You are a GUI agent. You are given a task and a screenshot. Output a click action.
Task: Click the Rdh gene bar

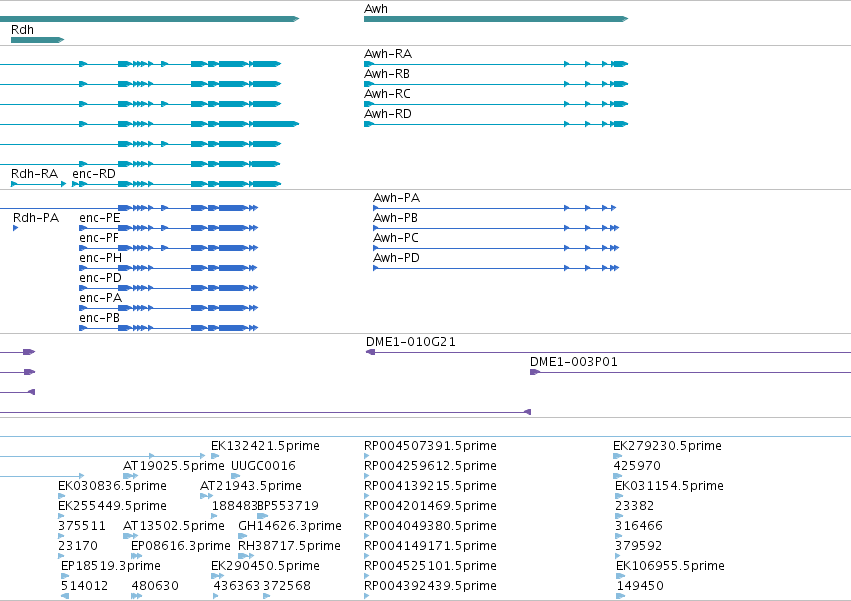tap(37, 40)
